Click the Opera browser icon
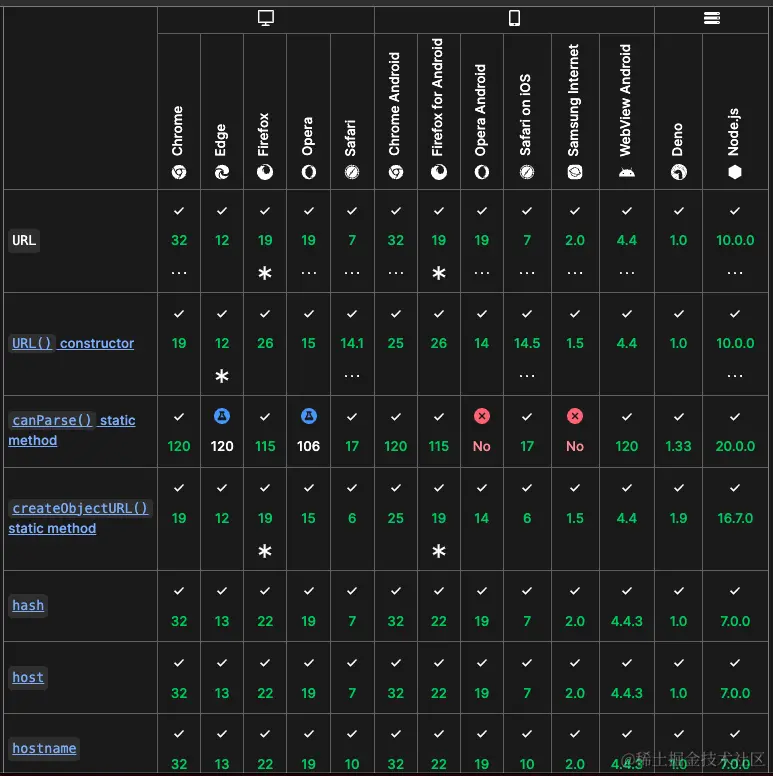773x776 pixels. [308, 172]
